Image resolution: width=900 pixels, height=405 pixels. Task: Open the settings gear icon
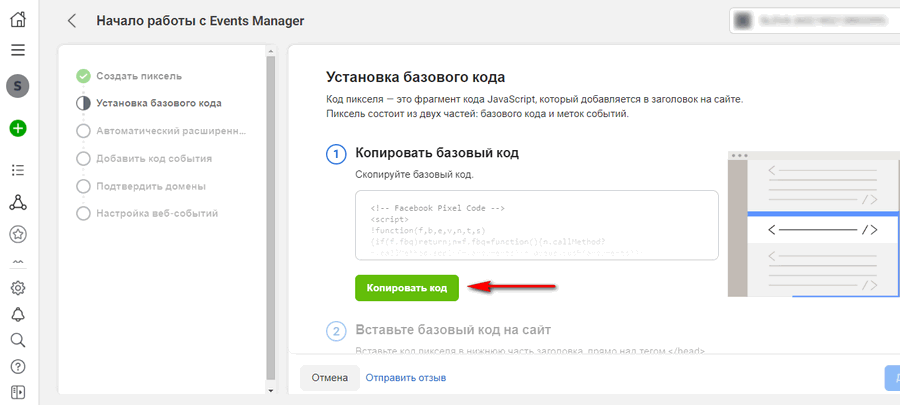[x=18, y=287]
